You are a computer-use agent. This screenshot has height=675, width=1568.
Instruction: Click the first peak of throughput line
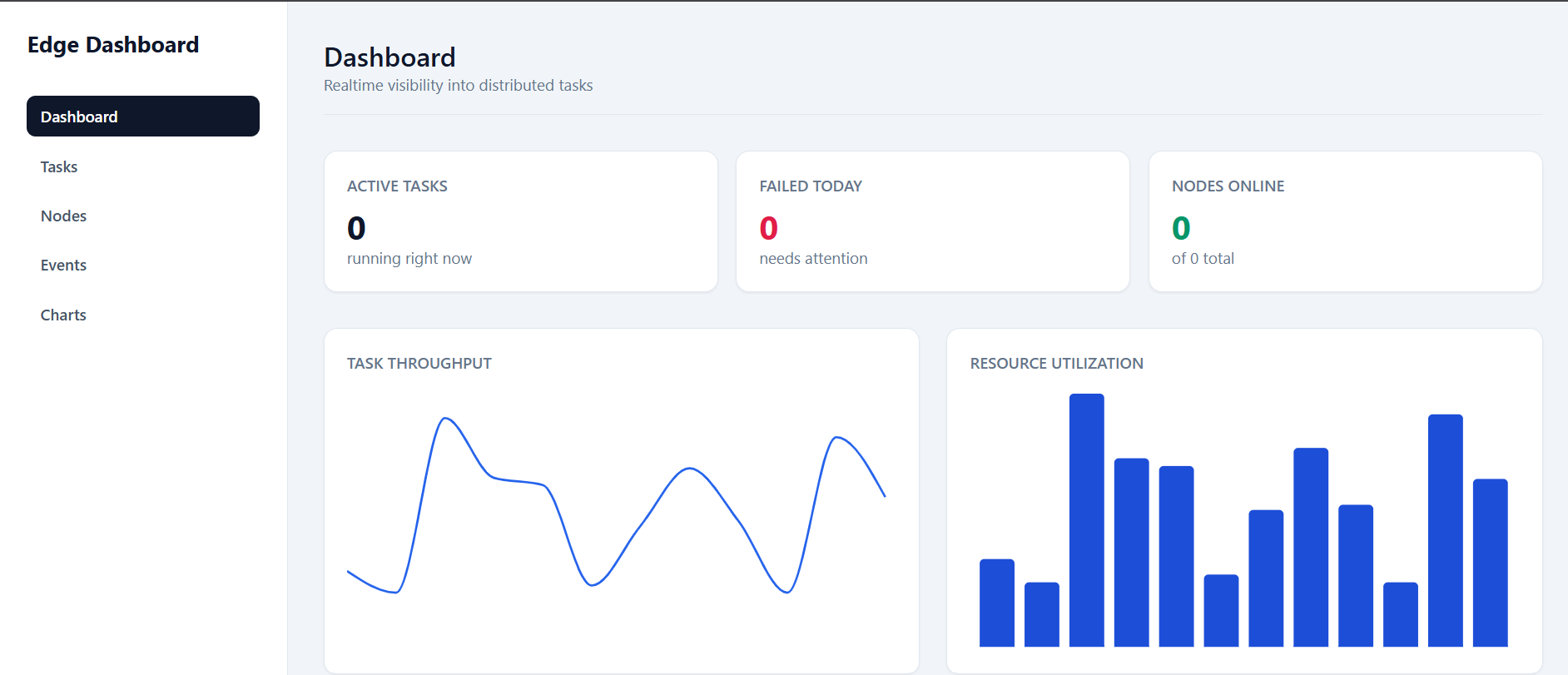pyautogui.click(x=446, y=419)
